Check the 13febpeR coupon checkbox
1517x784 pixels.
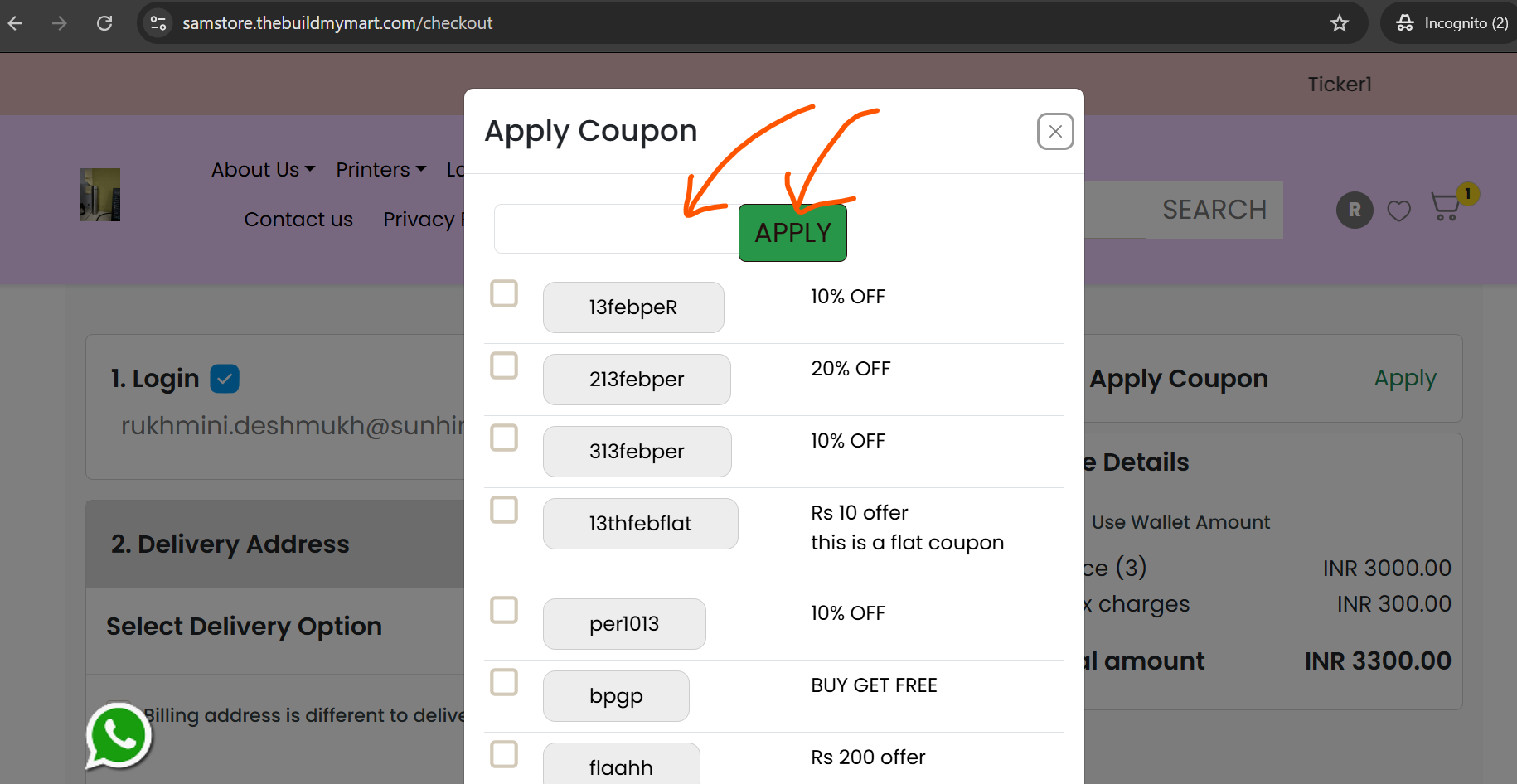click(x=504, y=293)
